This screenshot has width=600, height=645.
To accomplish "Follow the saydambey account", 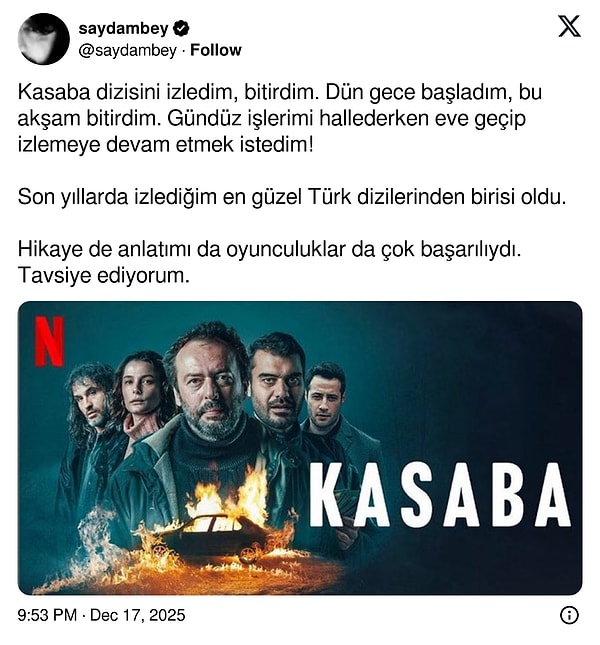I will 215,50.
